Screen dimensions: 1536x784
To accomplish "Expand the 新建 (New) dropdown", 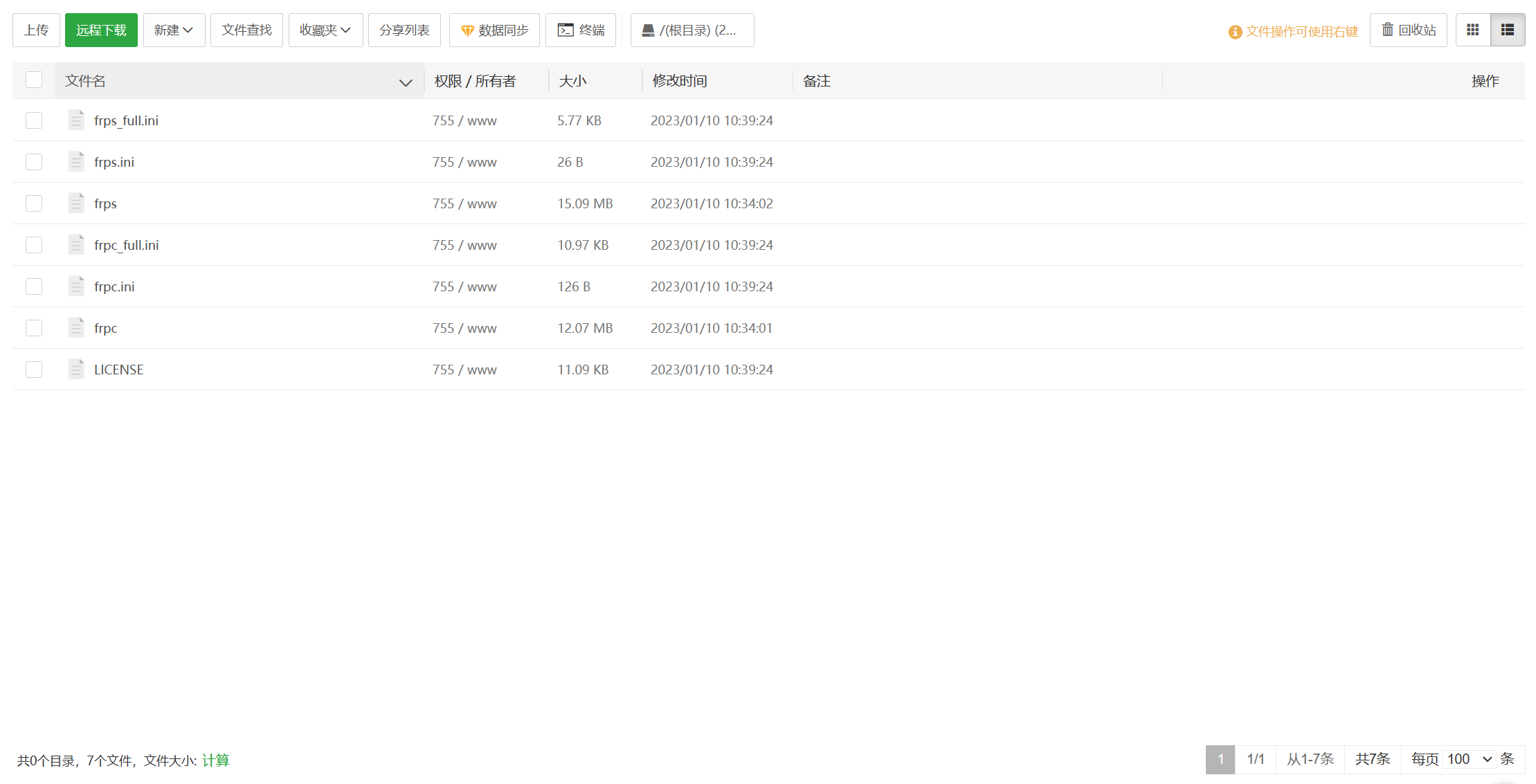I will point(174,30).
